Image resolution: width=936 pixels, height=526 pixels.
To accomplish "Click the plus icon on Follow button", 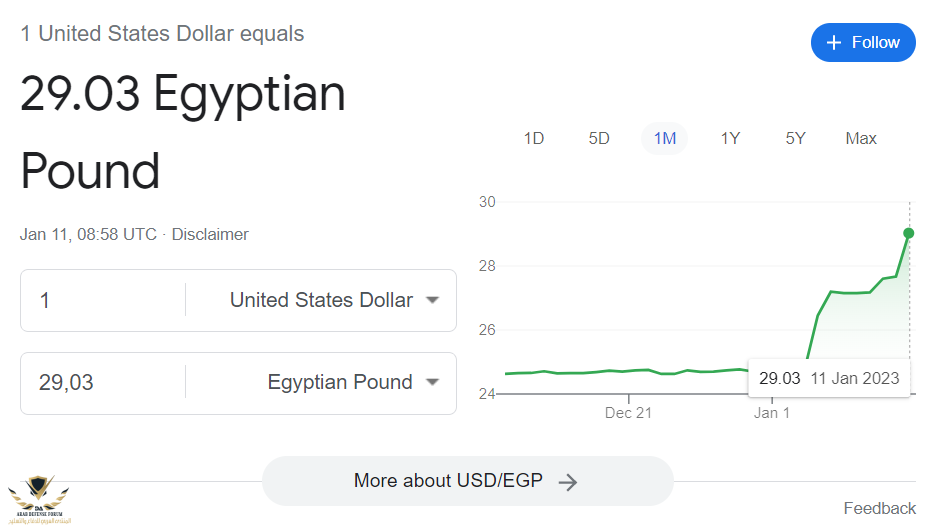I will pos(834,42).
